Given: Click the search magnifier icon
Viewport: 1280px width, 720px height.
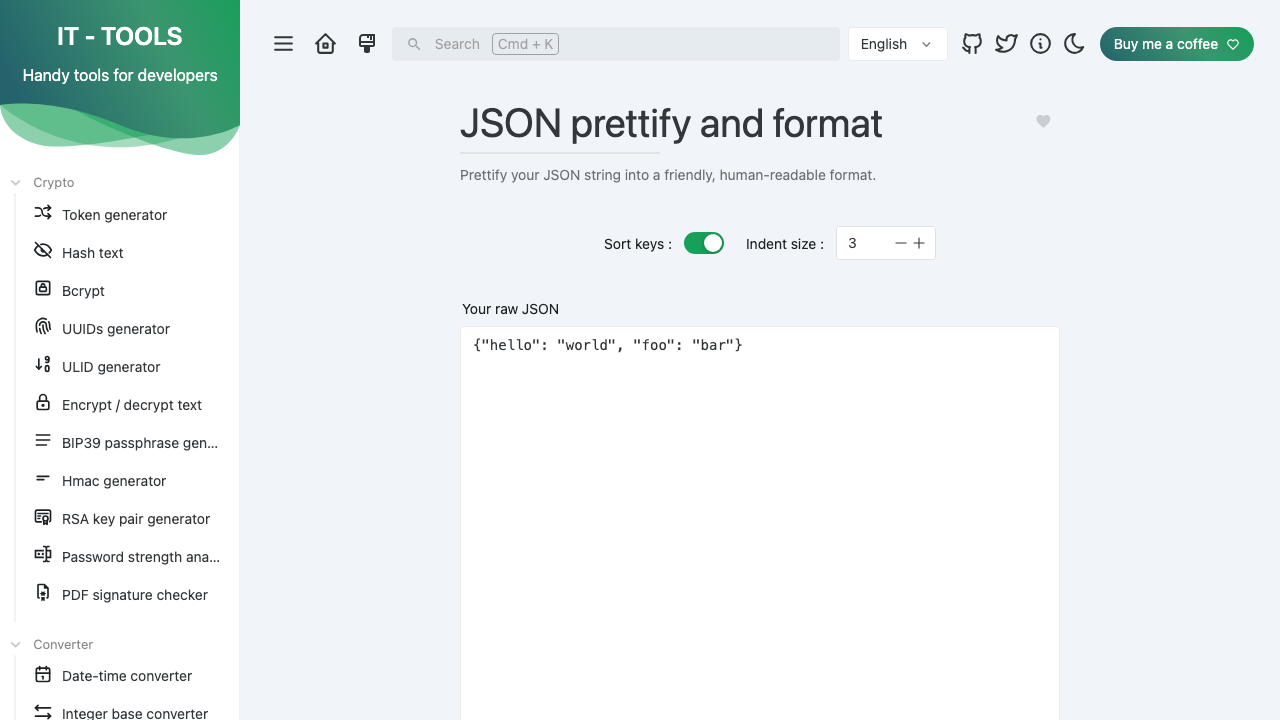Looking at the screenshot, I should pos(414,44).
